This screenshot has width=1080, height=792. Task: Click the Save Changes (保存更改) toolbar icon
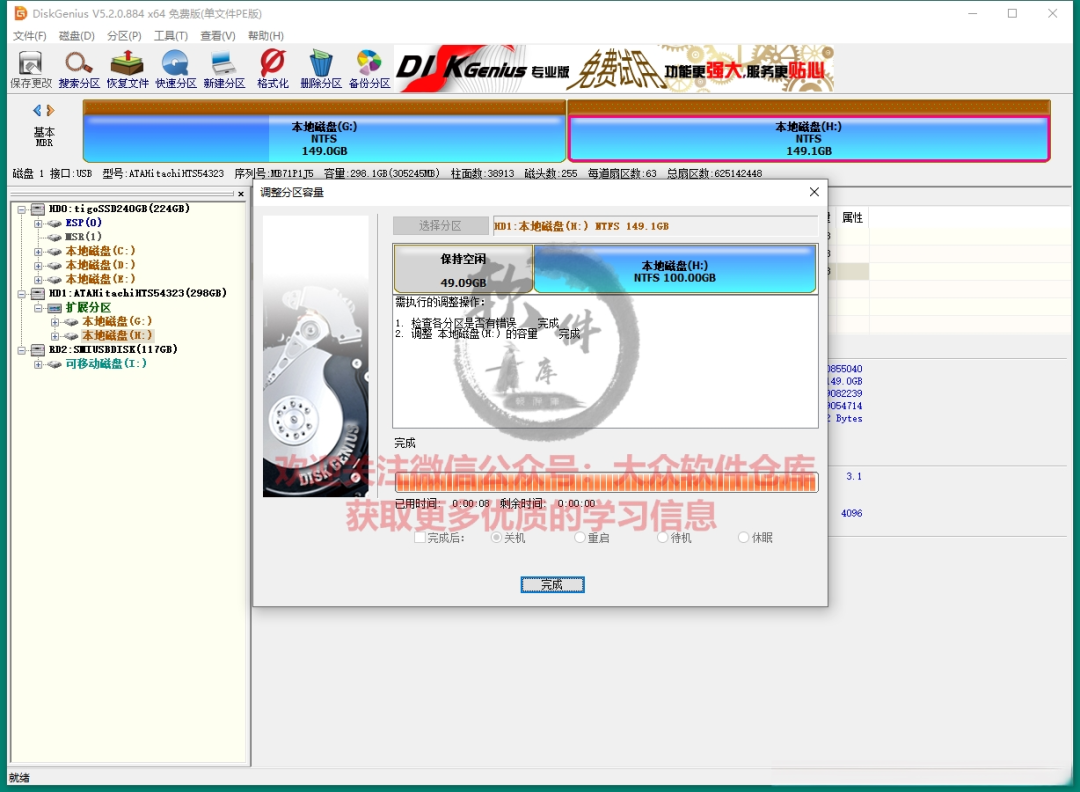point(30,69)
